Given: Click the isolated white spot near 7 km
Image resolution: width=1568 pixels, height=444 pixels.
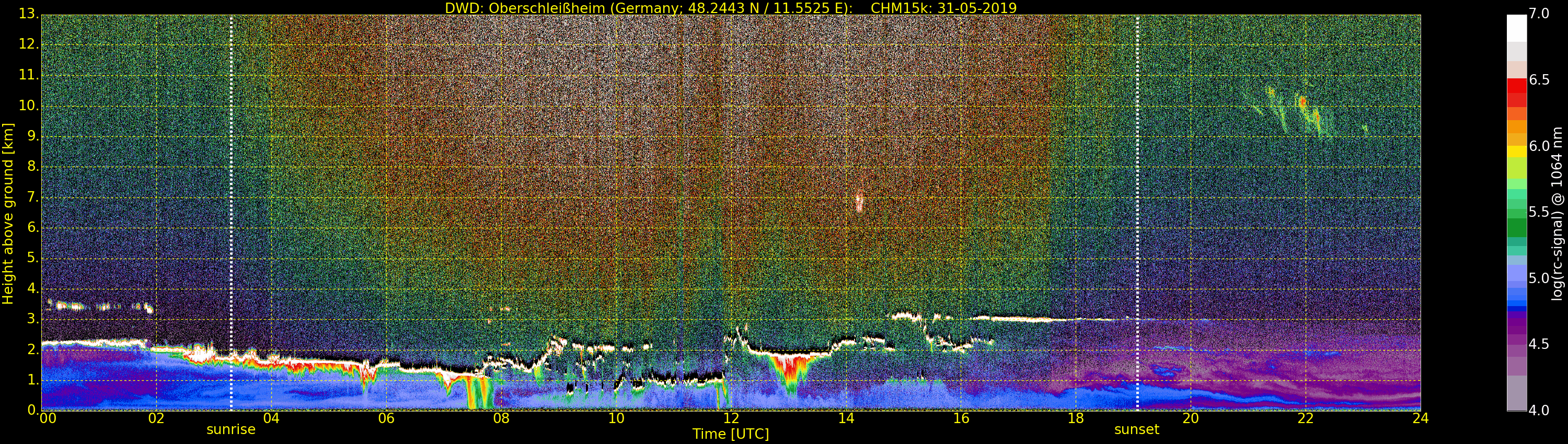Looking at the screenshot, I should pos(859,202).
